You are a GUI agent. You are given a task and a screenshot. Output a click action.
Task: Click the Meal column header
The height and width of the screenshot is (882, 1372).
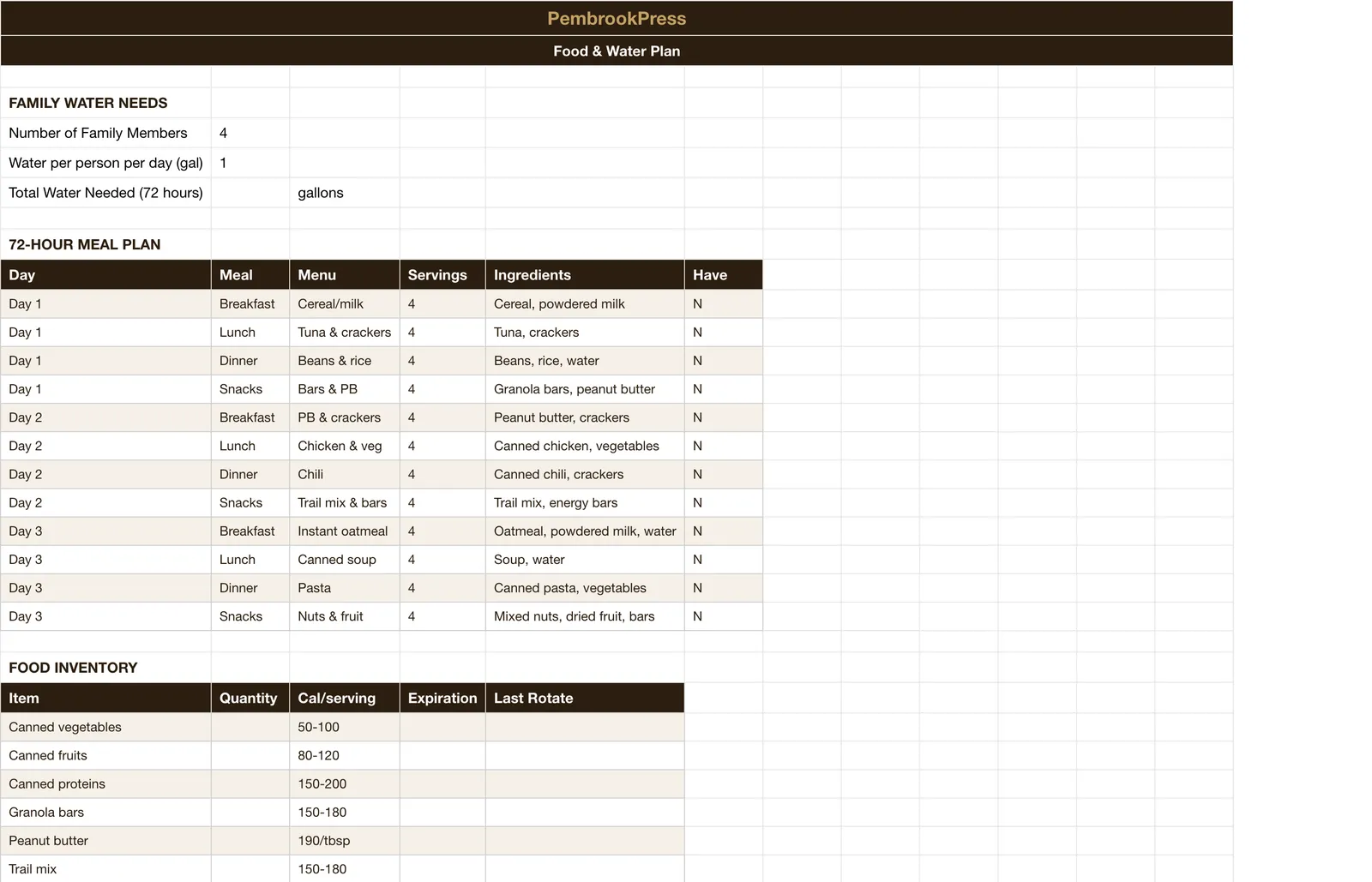(x=250, y=275)
